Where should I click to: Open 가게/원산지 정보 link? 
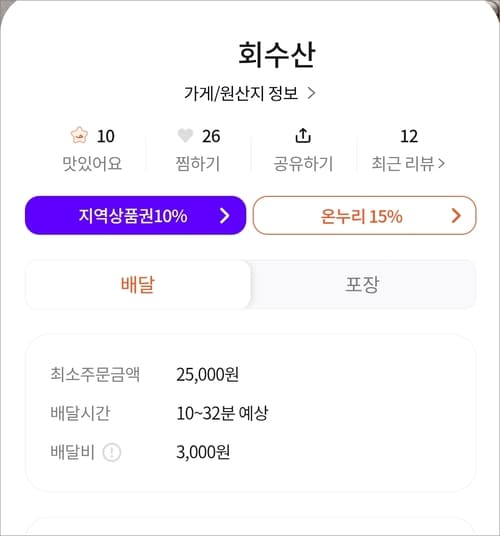click(241, 93)
